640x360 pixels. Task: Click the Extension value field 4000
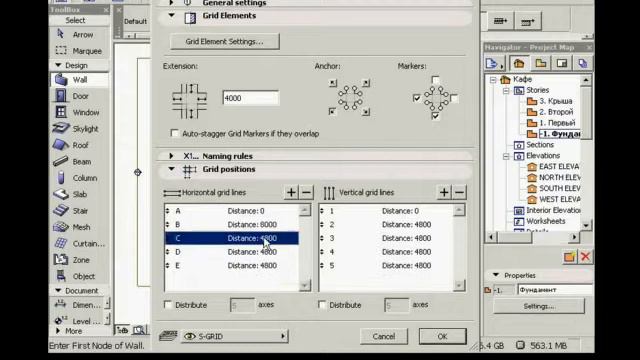[251, 98]
